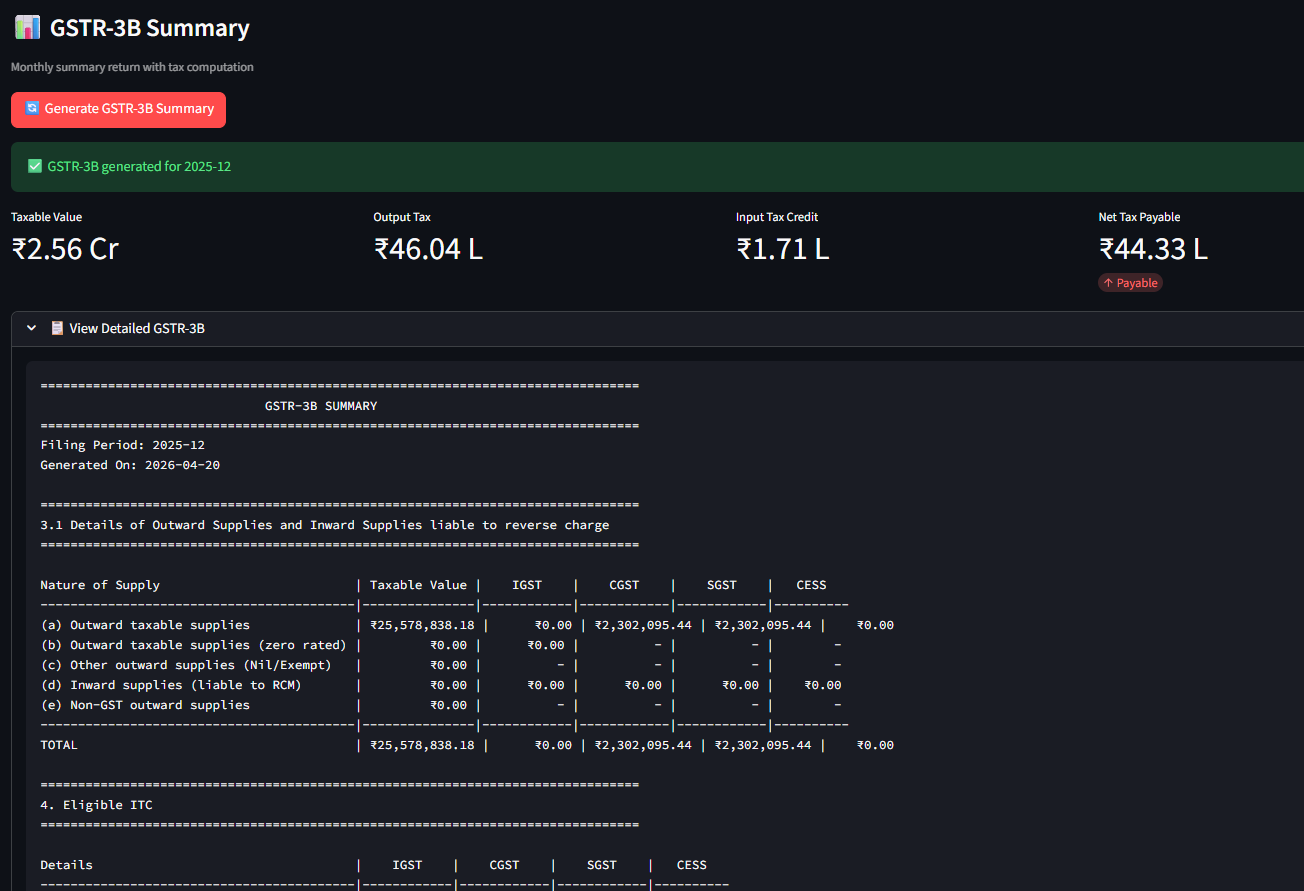Click the (b) Outward taxable supplies (zero rated) row
This screenshot has width=1304, height=891.
click(440, 645)
